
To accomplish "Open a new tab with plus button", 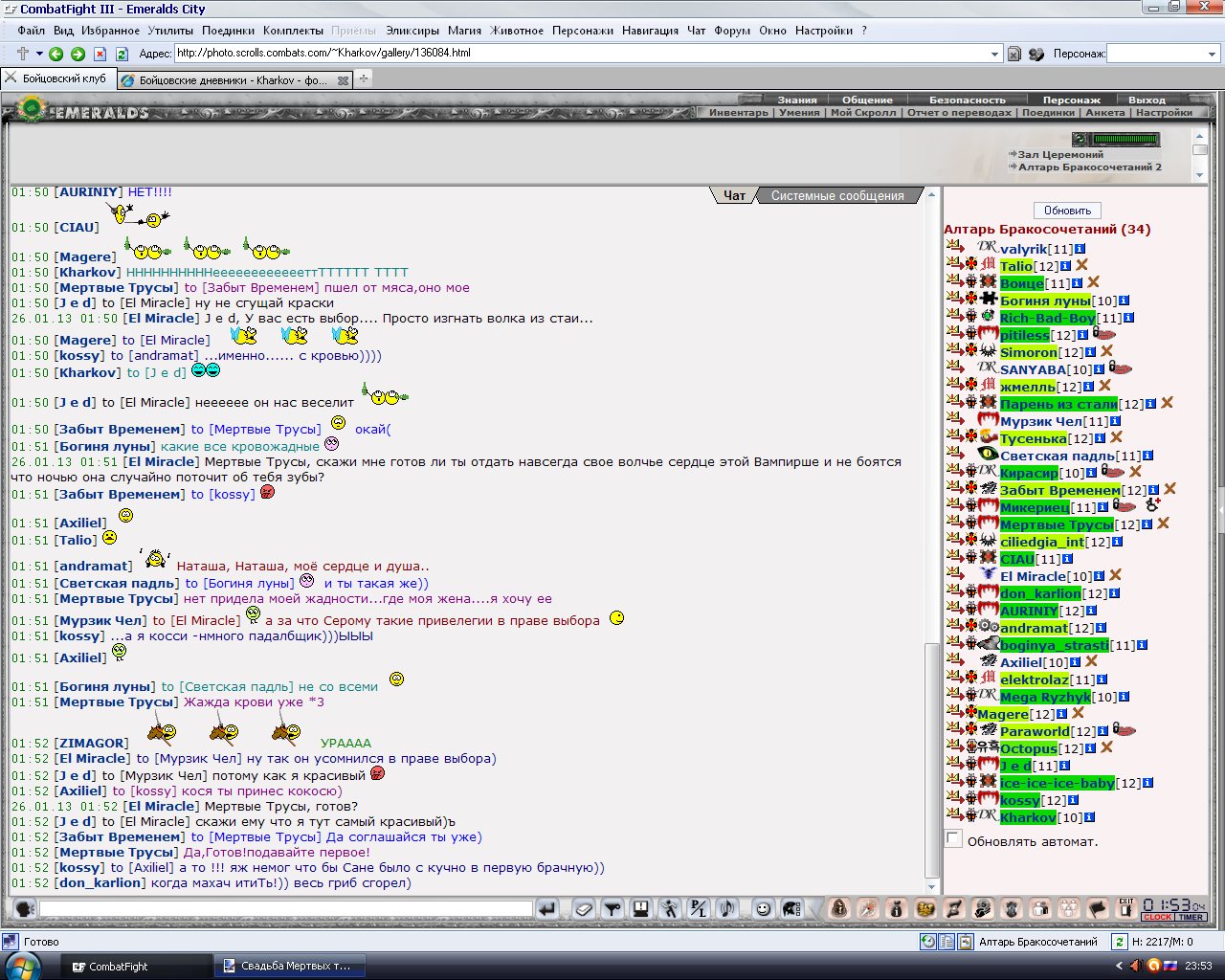I will point(364,78).
